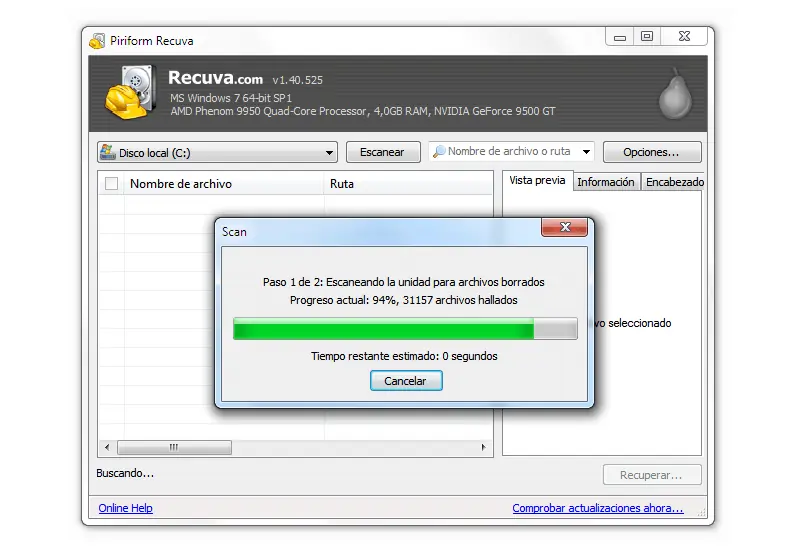The width and height of the screenshot is (800, 550).
Task: Sort by the Ruta column header
Action: coord(408,184)
